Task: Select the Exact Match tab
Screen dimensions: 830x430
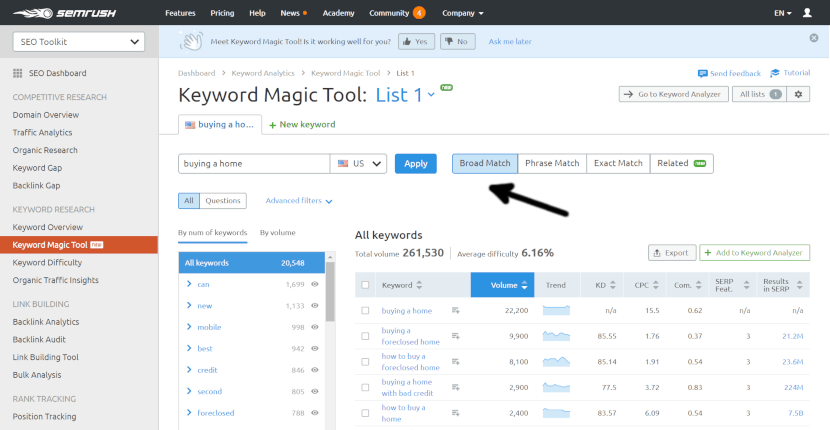Action: [x=618, y=163]
